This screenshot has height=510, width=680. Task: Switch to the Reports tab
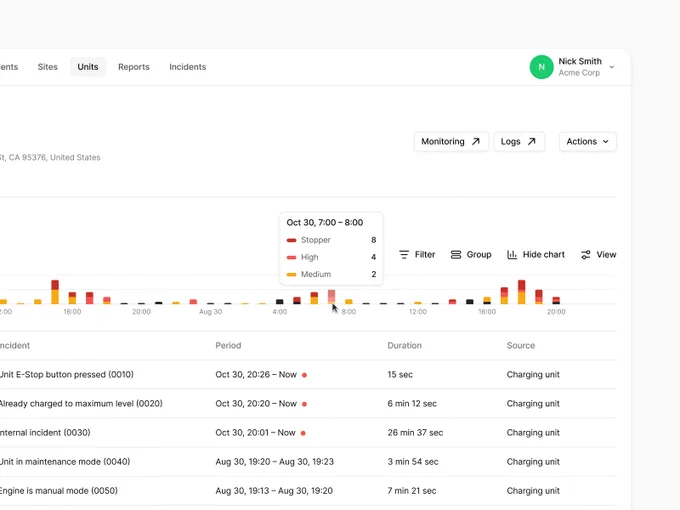[134, 67]
